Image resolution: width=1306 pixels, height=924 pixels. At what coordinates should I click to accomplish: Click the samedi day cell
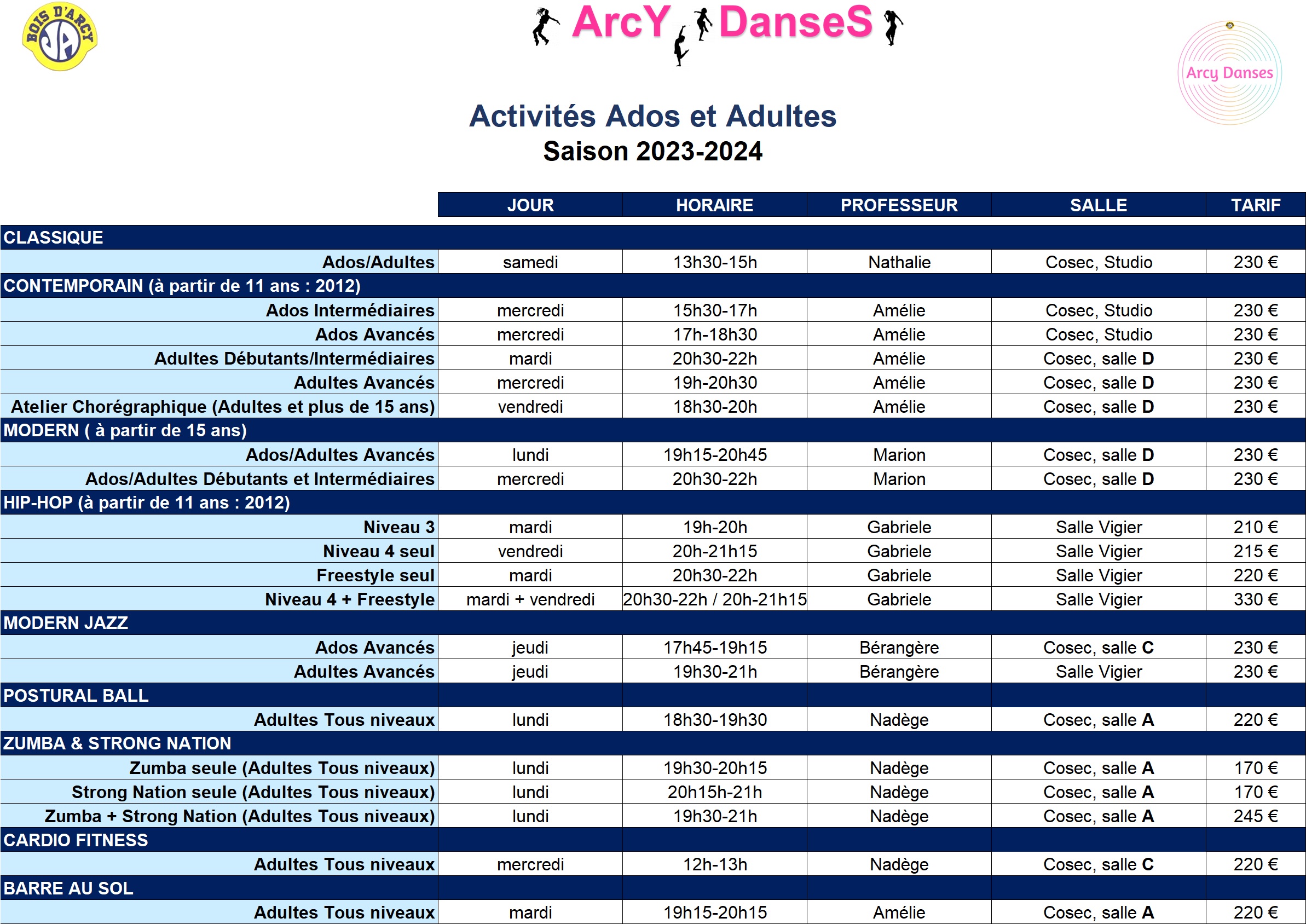[530, 262]
